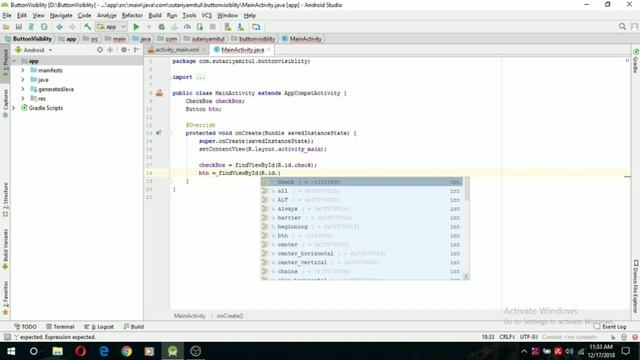This screenshot has height=360, width=640.
Task: Open the AVD Manager icon
Action: [228, 27]
